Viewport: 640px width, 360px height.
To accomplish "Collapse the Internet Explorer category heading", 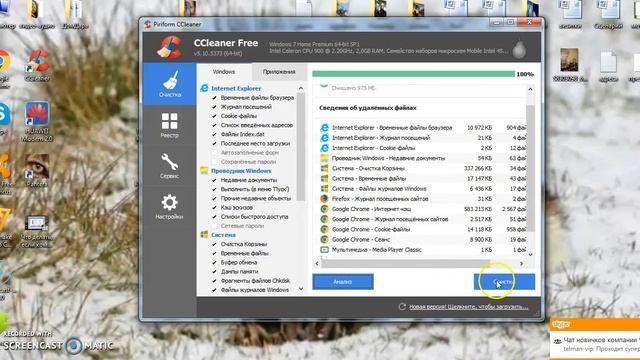I will [x=236, y=88].
